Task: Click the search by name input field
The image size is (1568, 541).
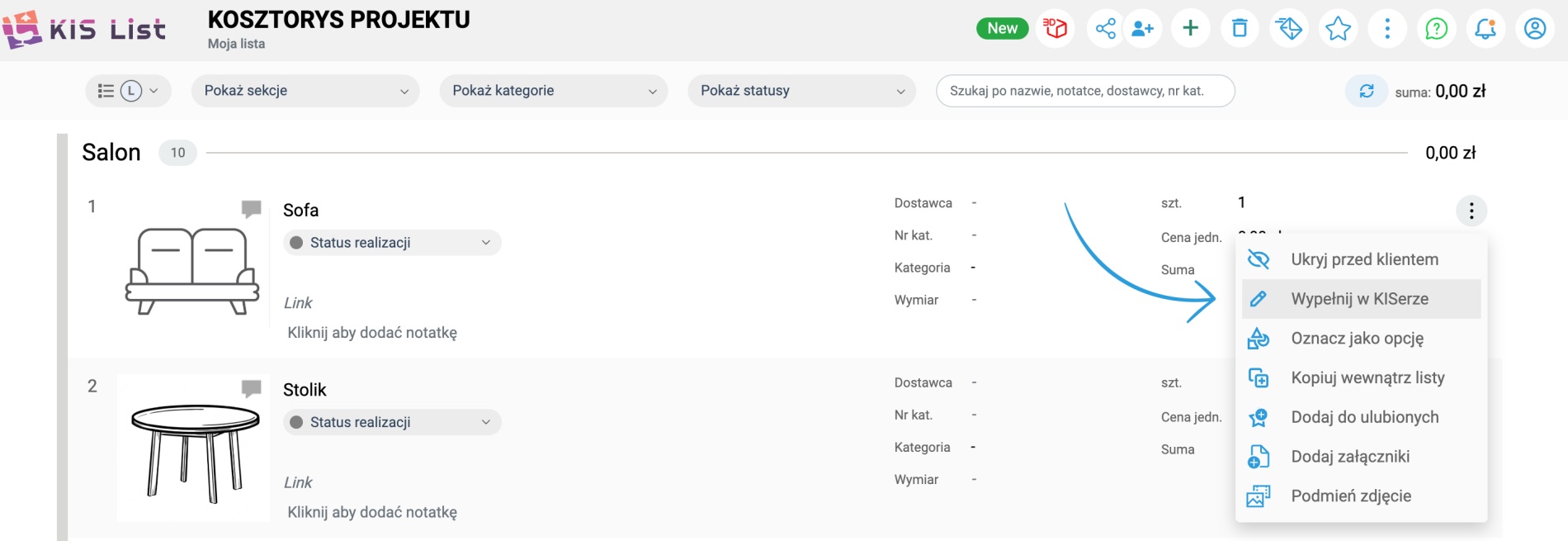Action: click(x=1084, y=91)
